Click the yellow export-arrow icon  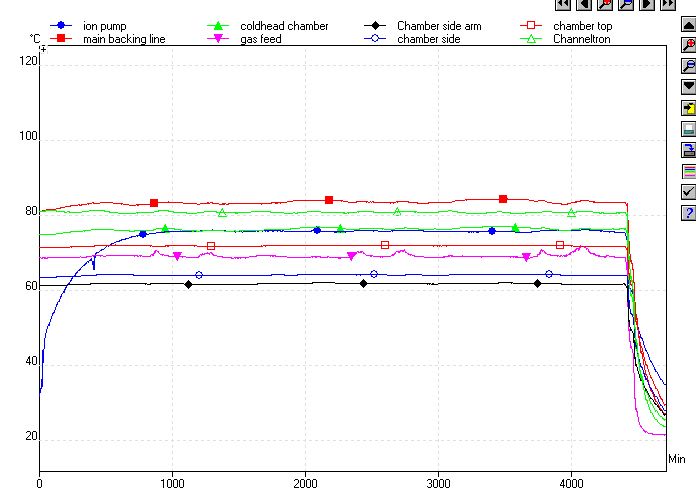click(x=688, y=108)
